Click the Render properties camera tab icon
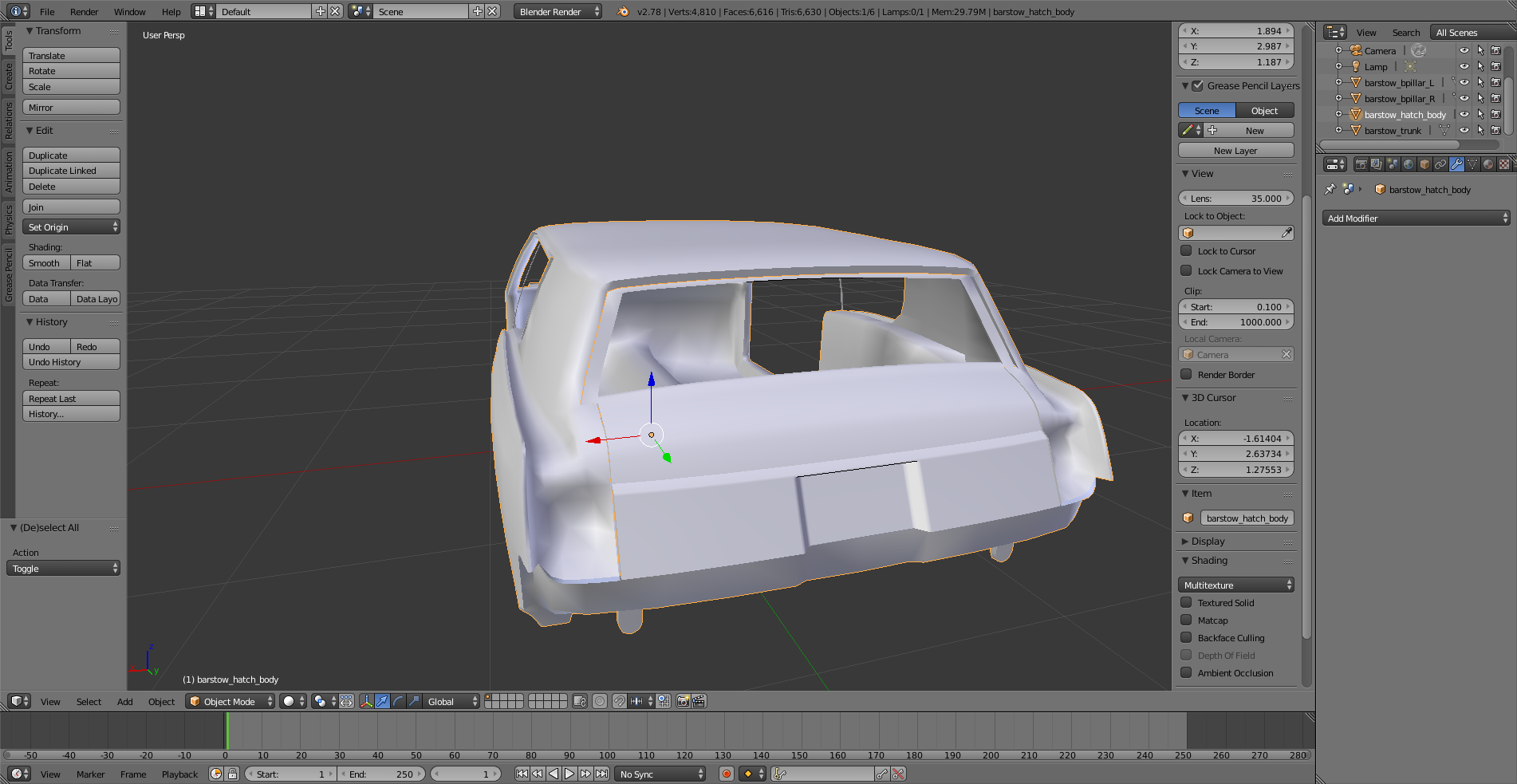The width and height of the screenshot is (1517, 784). pos(1361,164)
